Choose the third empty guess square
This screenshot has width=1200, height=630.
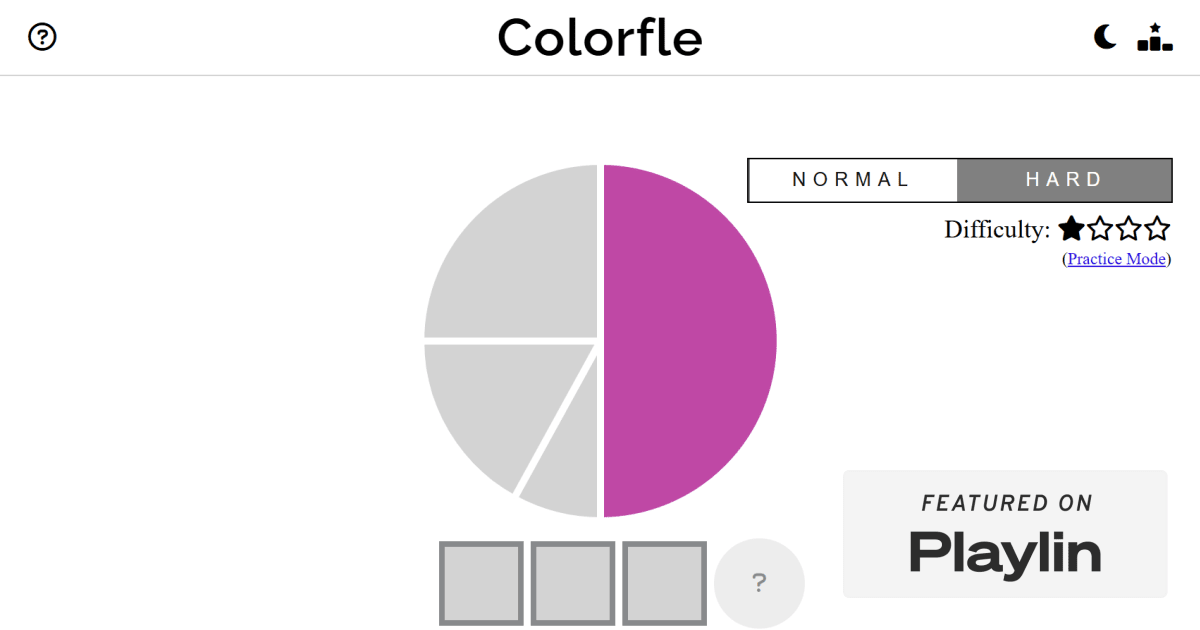665,583
